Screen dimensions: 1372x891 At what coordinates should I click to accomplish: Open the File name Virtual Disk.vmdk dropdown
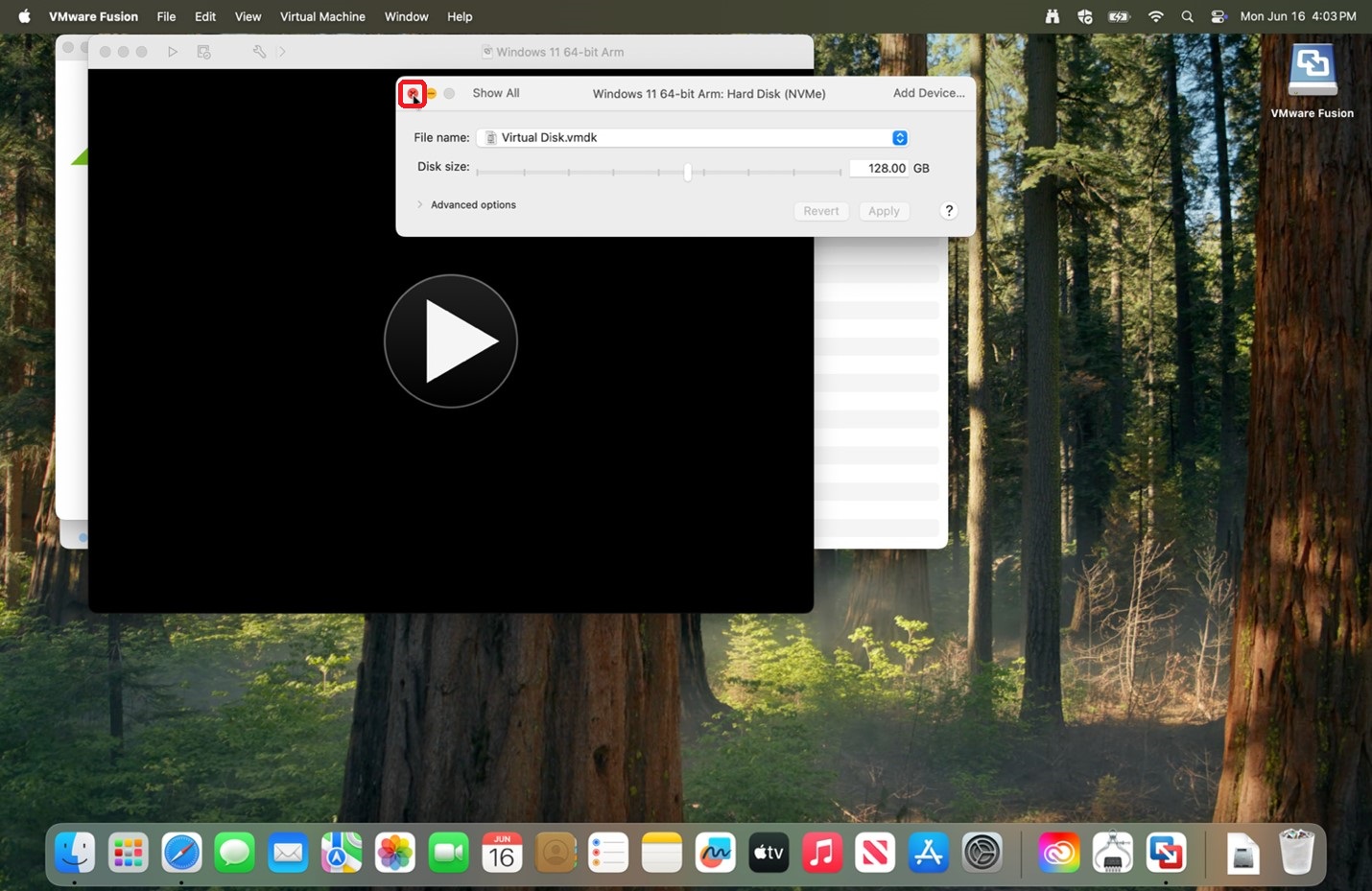coord(693,138)
